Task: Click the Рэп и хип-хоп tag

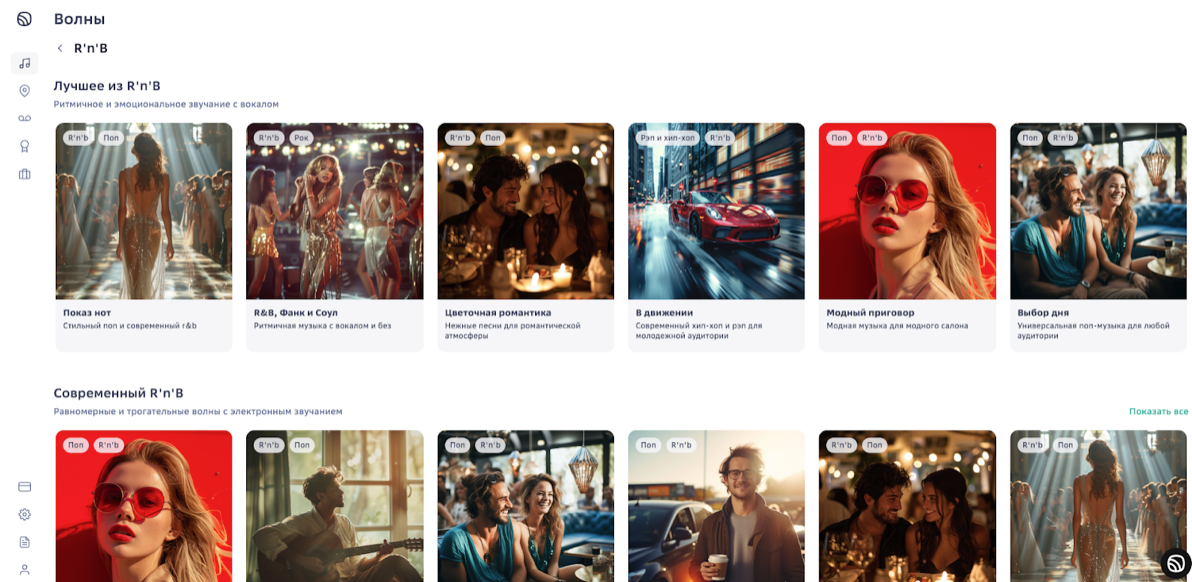Action: point(667,138)
